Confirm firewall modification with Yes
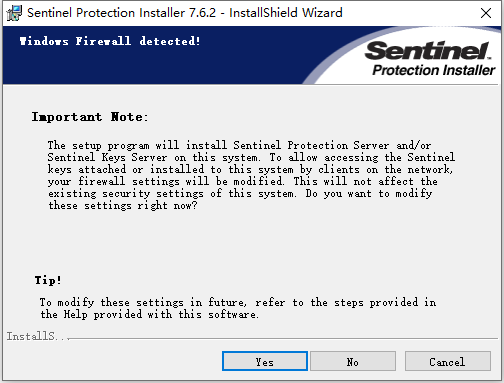This screenshot has height=383, width=504. click(265, 361)
